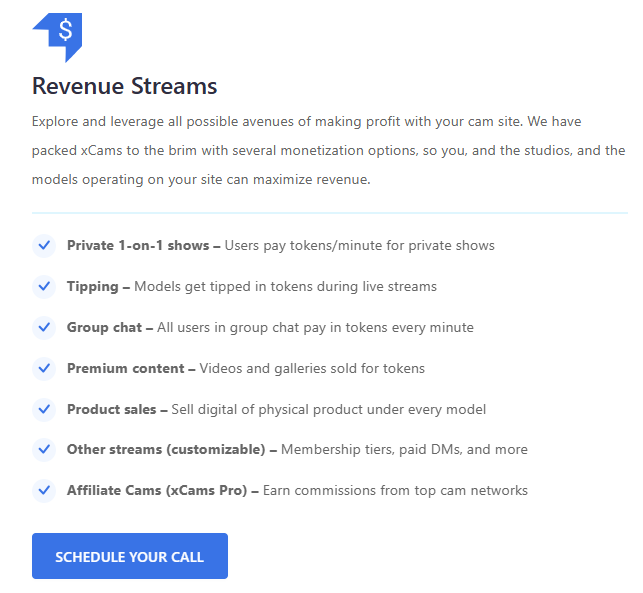The width and height of the screenshot is (643, 593).
Task: Click the 'packed xCams to the brim' line
Action: 328,151
